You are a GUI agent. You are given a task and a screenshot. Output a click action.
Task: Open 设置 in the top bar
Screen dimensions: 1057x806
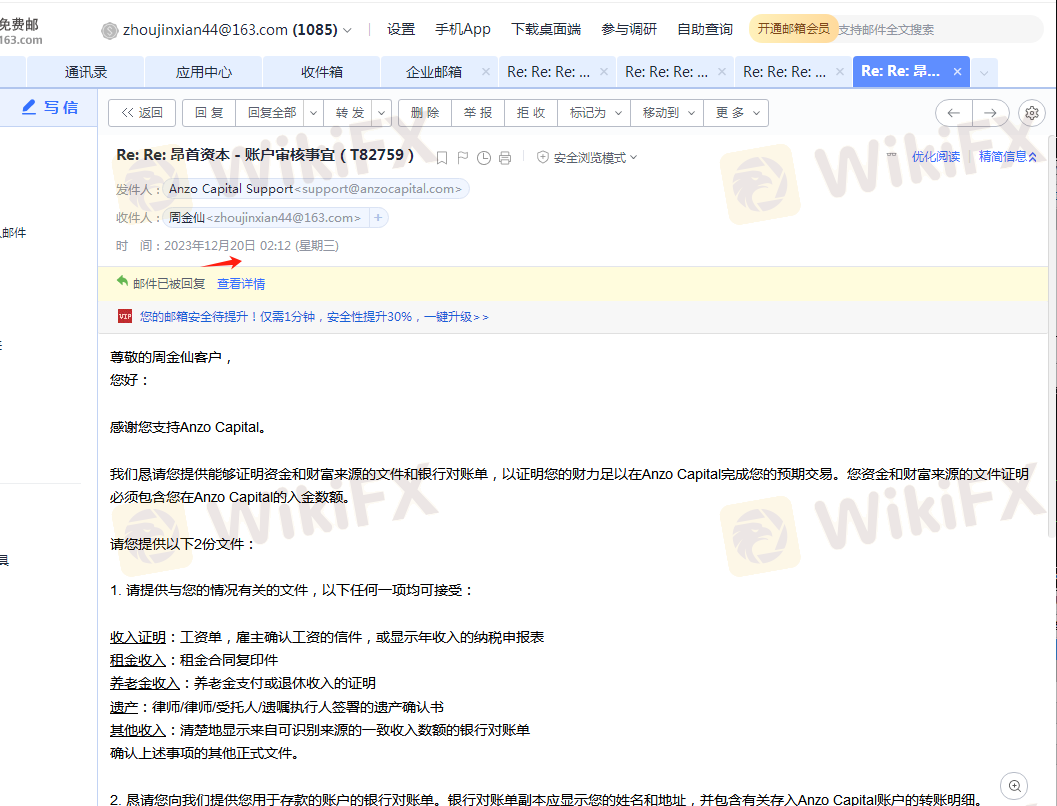[401, 30]
